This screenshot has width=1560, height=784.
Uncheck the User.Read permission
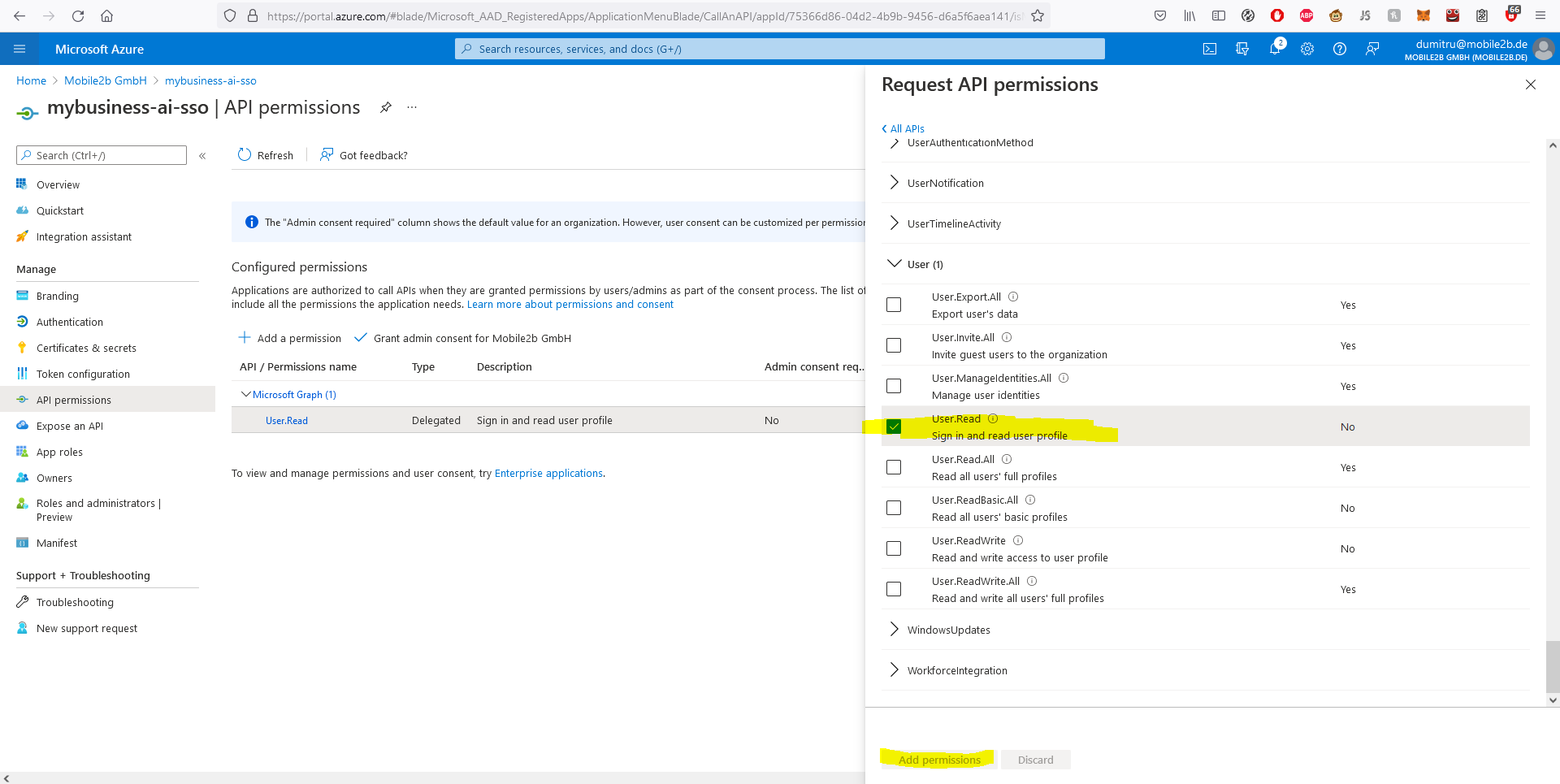pyautogui.click(x=894, y=426)
